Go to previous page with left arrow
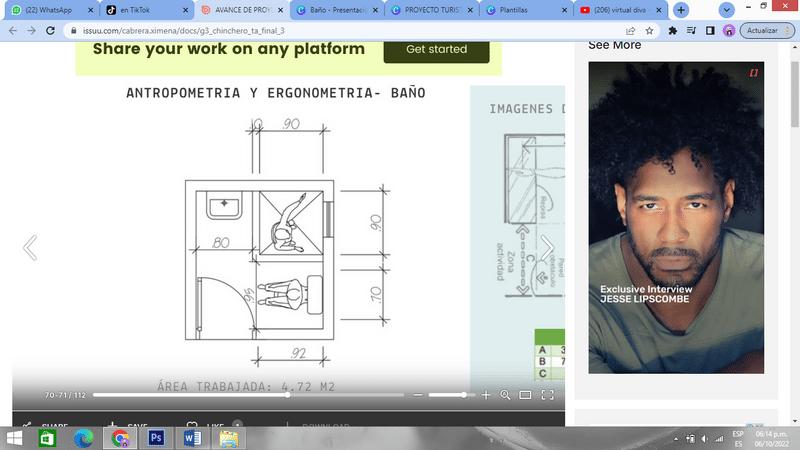Viewport: 800px width, 450px height. (30, 248)
